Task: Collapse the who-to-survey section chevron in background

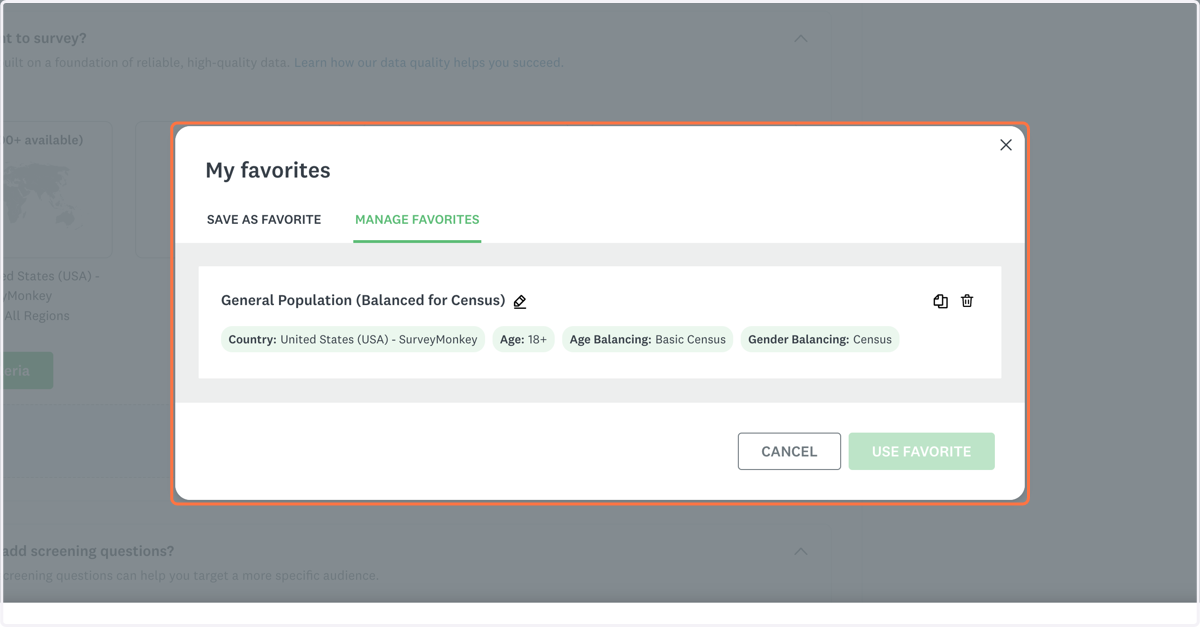Action: 801,39
